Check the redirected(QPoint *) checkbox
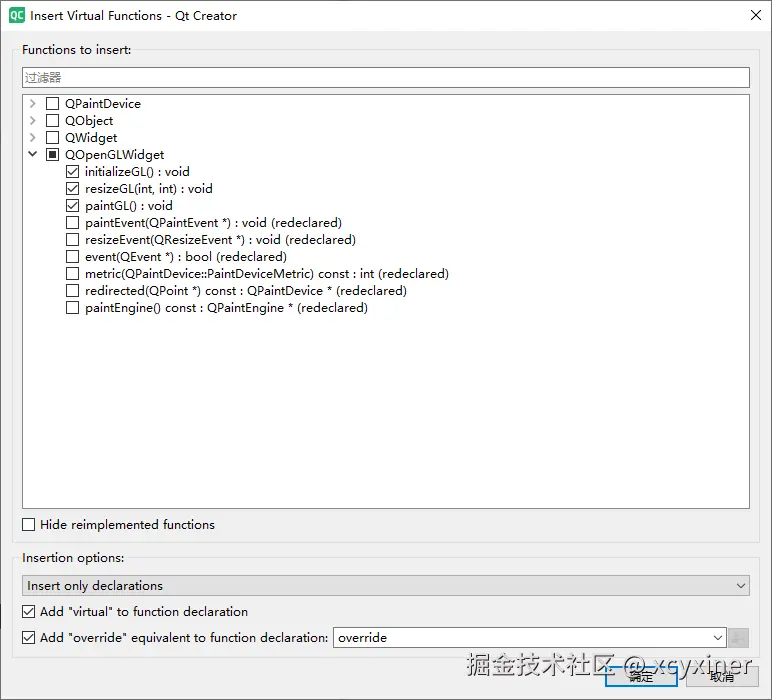772x700 pixels. point(72,290)
